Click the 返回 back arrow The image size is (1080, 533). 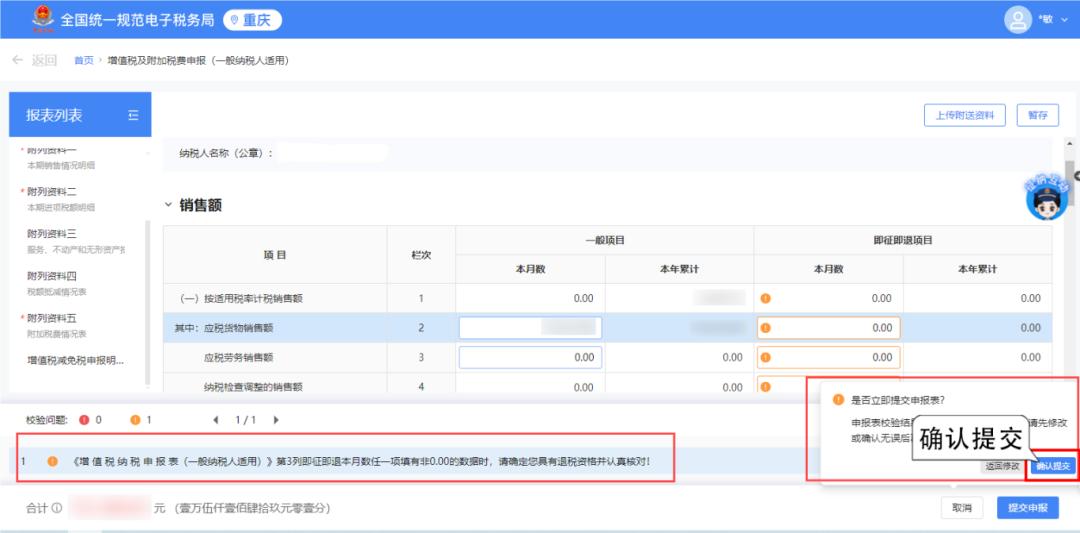coord(18,61)
